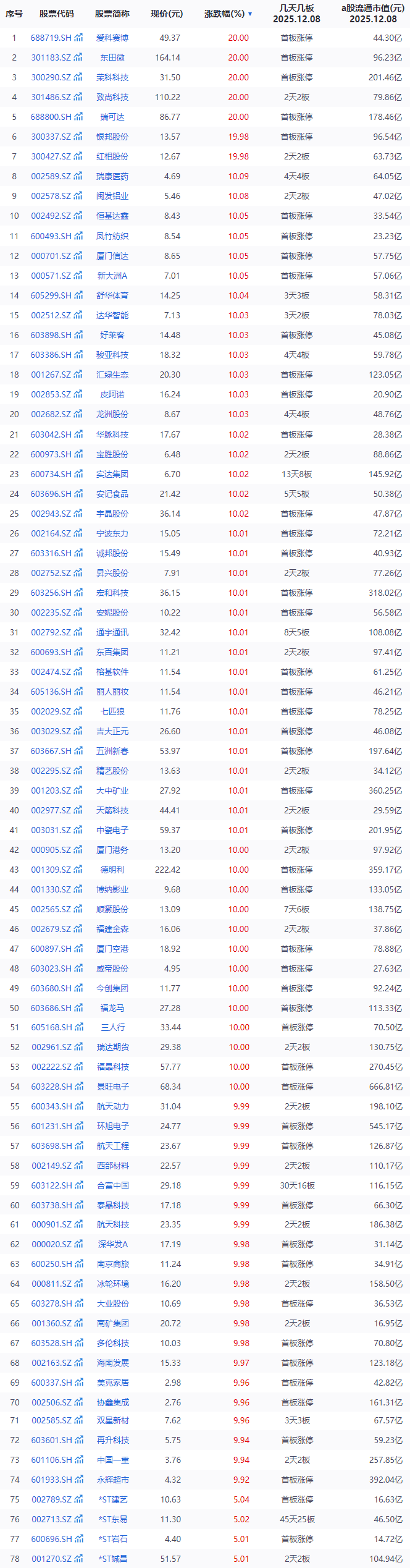Click stock name link 合富中国
The height and width of the screenshot is (1568, 410).
[x=113, y=1185]
